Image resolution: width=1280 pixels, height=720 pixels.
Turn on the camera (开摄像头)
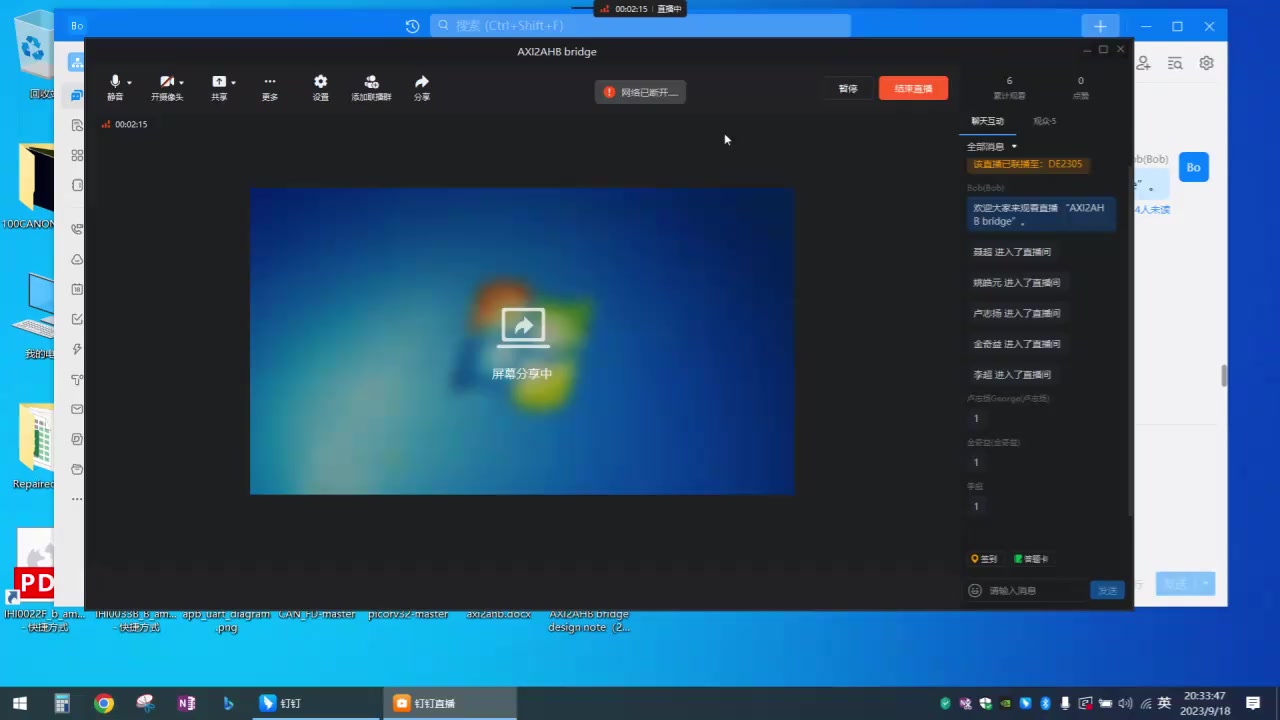pyautogui.click(x=167, y=88)
